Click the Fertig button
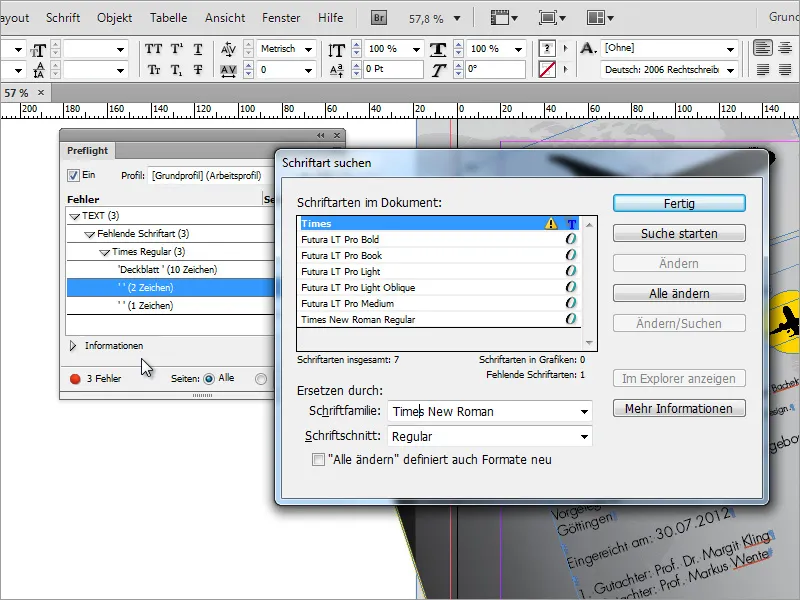800x600 pixels. 679,204
